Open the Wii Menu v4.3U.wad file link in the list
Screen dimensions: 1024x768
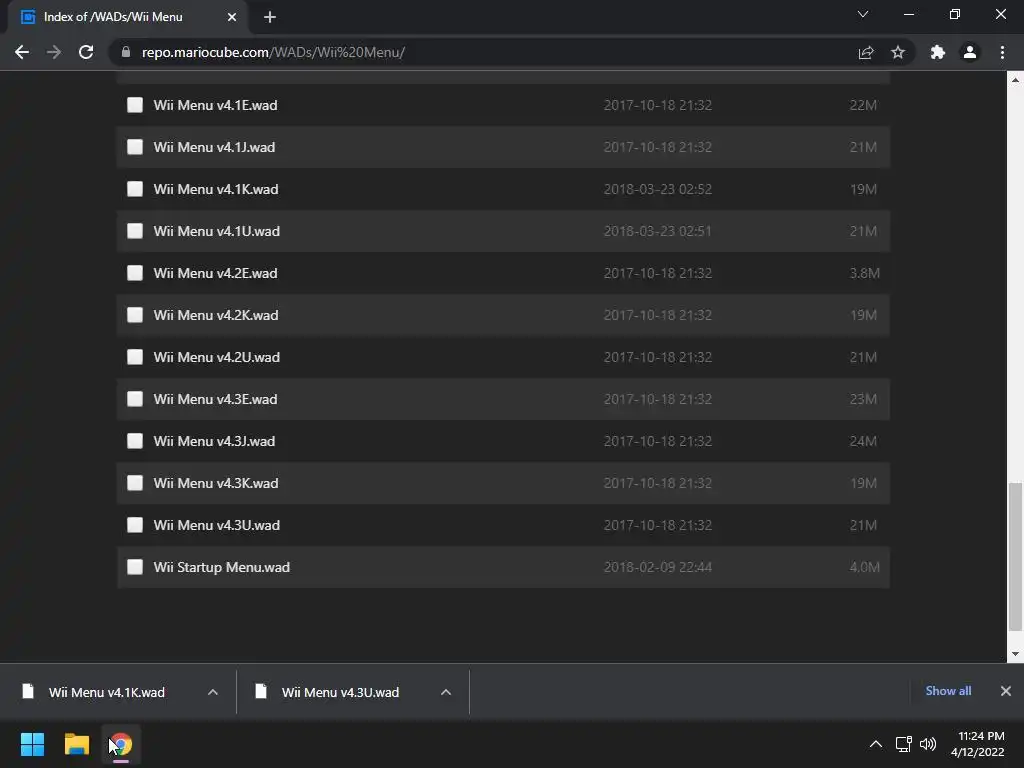point(217,525)
